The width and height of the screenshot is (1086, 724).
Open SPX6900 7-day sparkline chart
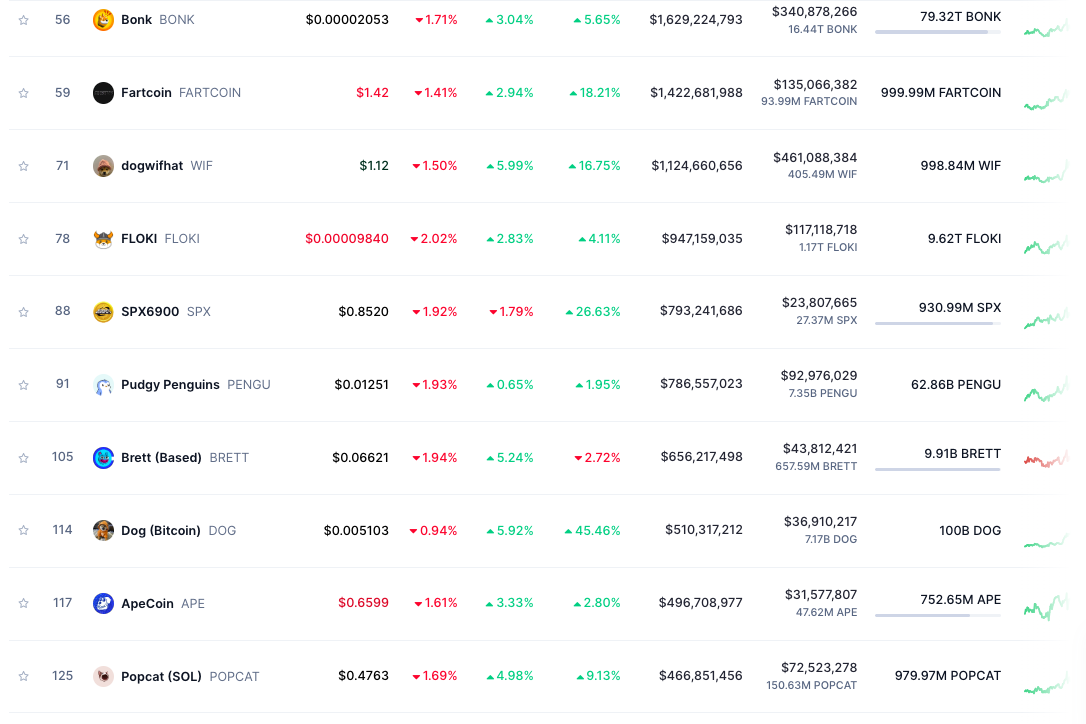point(1046,318)
